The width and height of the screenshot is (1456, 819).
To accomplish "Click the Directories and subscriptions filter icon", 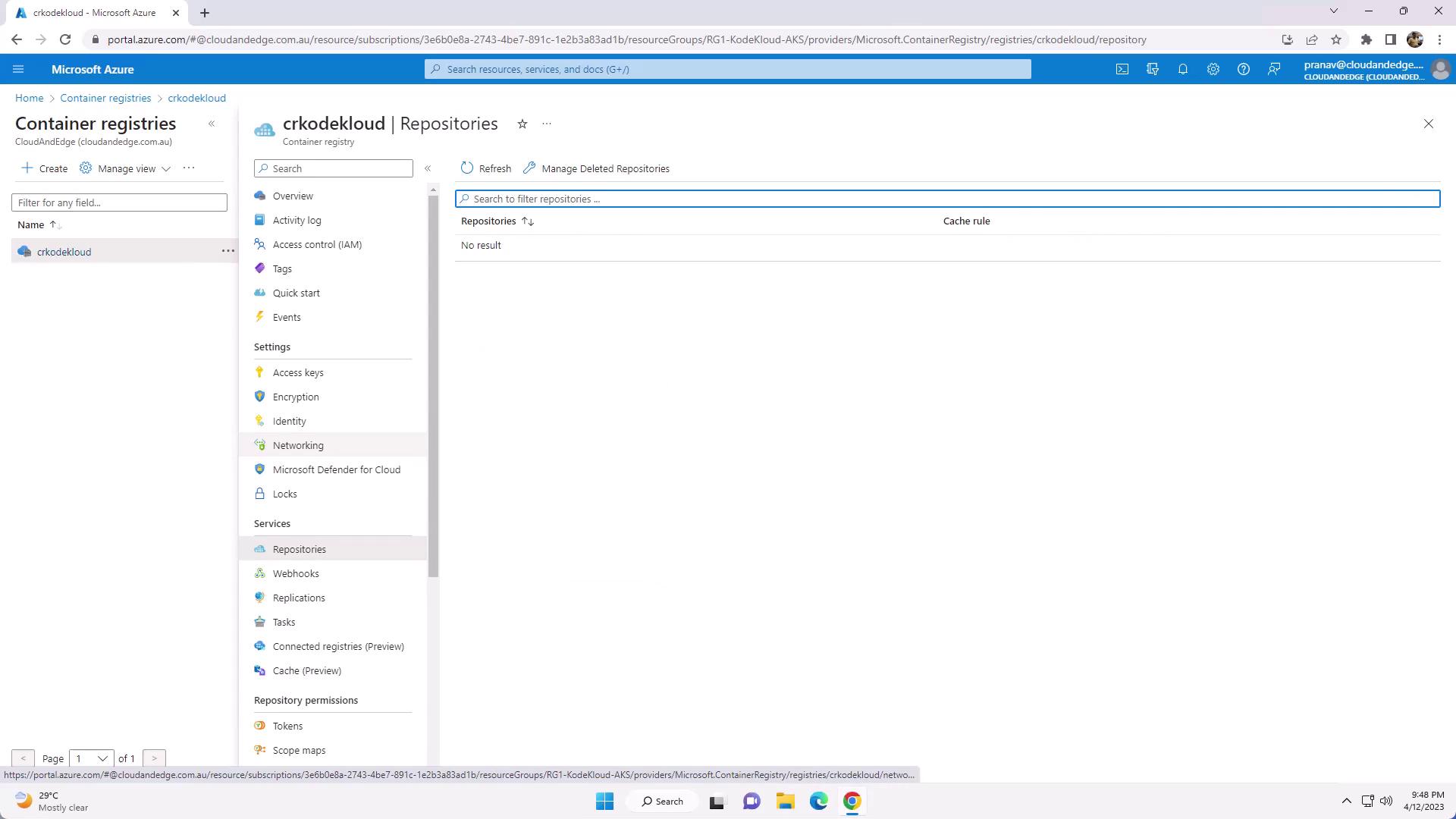I will [x=1153, y=69].
